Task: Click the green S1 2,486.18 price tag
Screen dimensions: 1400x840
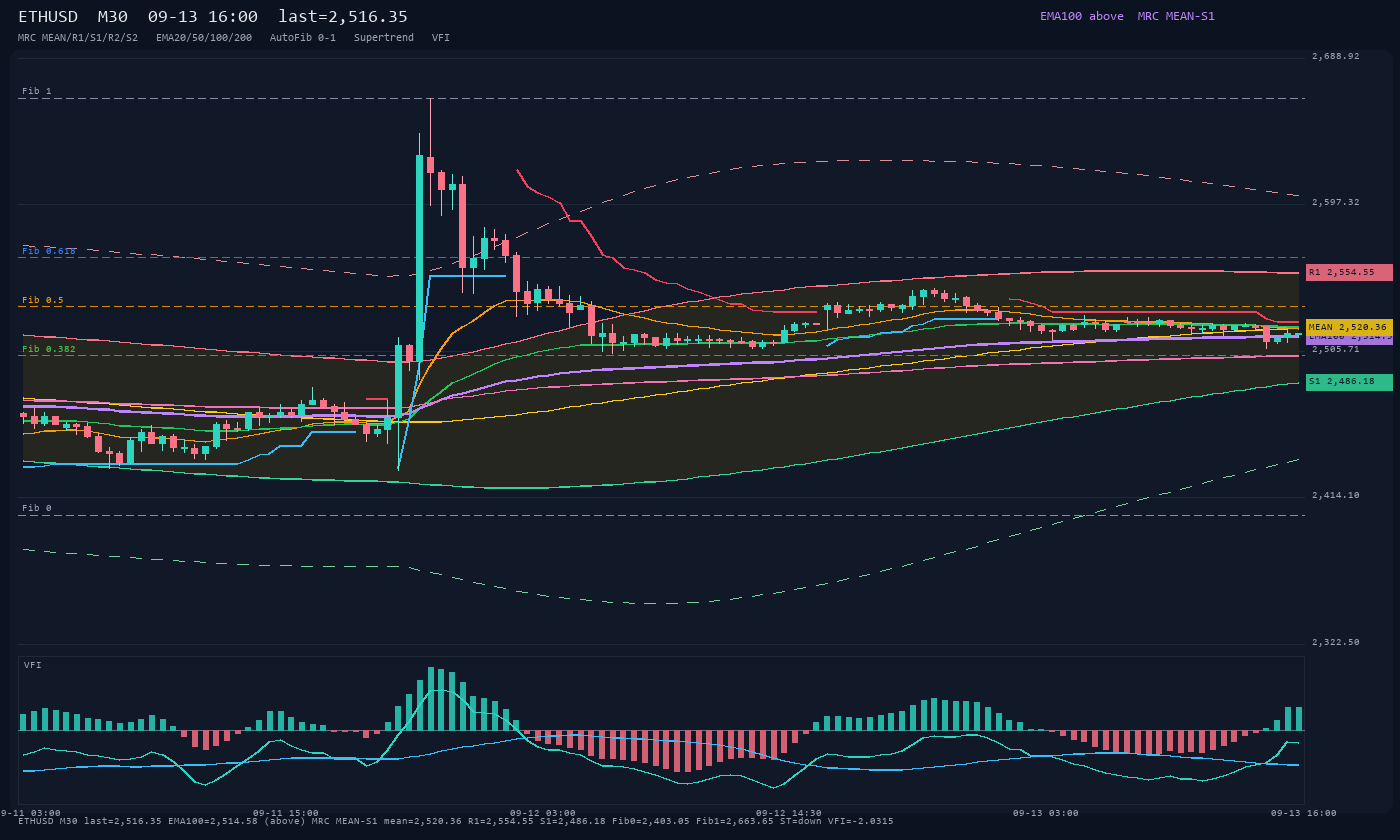Action: point(1349,382)
